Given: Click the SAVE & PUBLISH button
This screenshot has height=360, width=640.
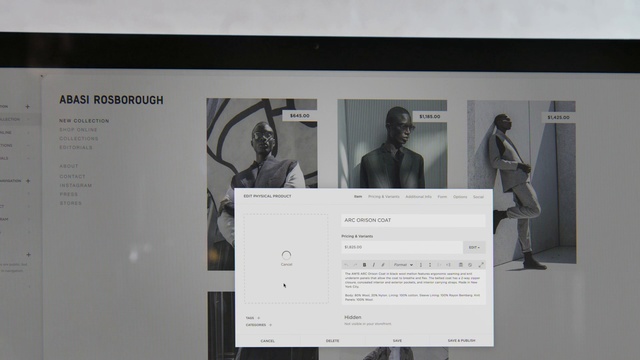Looking at the screenshot, I should pyautogui.click(x=462, y=341).
